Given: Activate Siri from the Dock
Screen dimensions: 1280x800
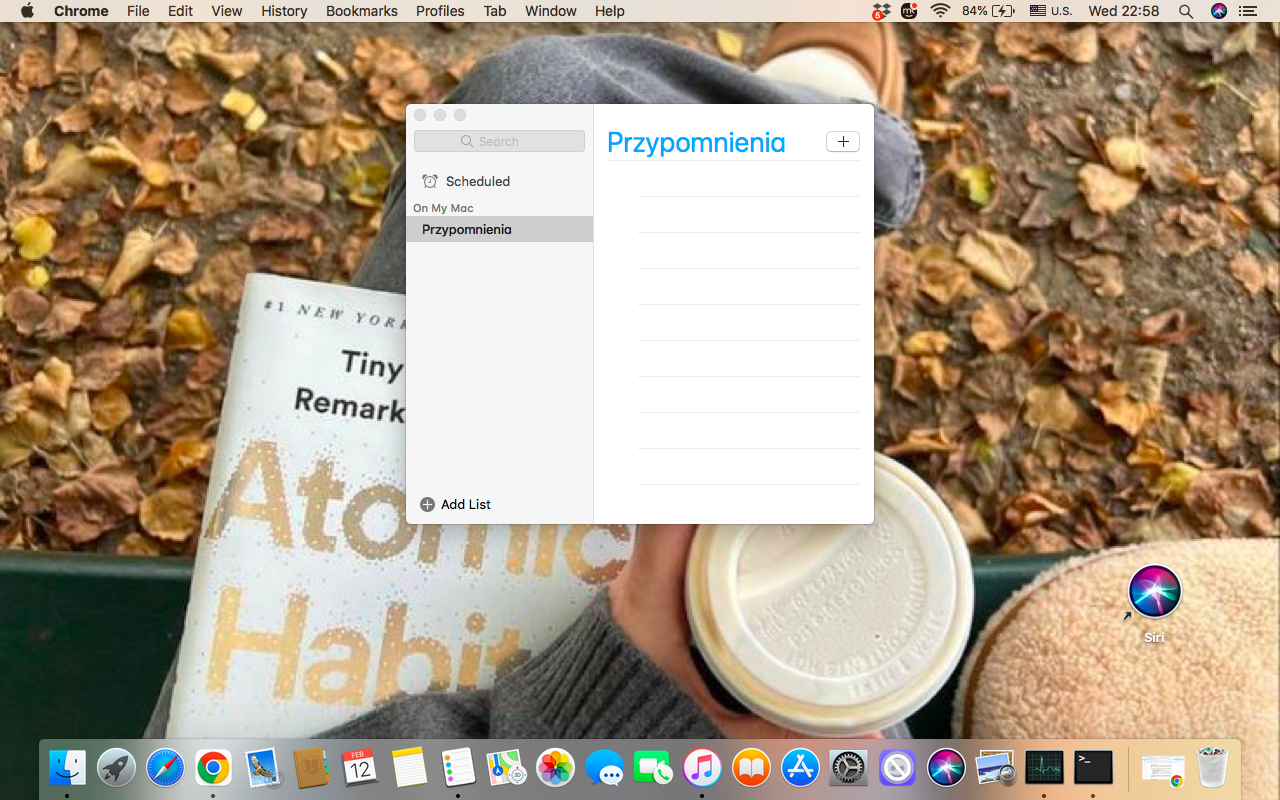Looking at the screenshot, I should pyautogui.click(x=946, y=768).
